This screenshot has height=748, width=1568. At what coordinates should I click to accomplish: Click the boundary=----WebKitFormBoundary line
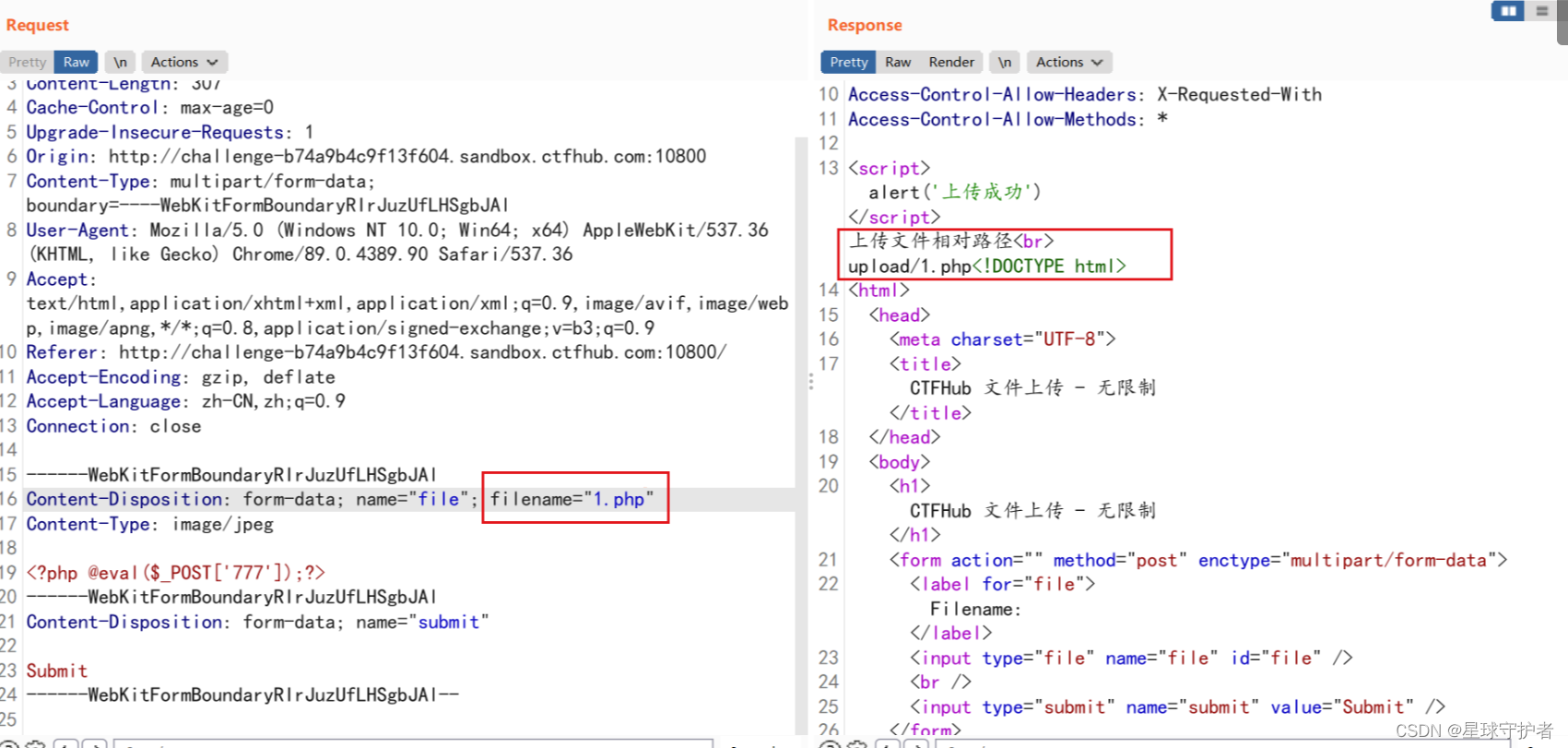(x=267, y=206)
